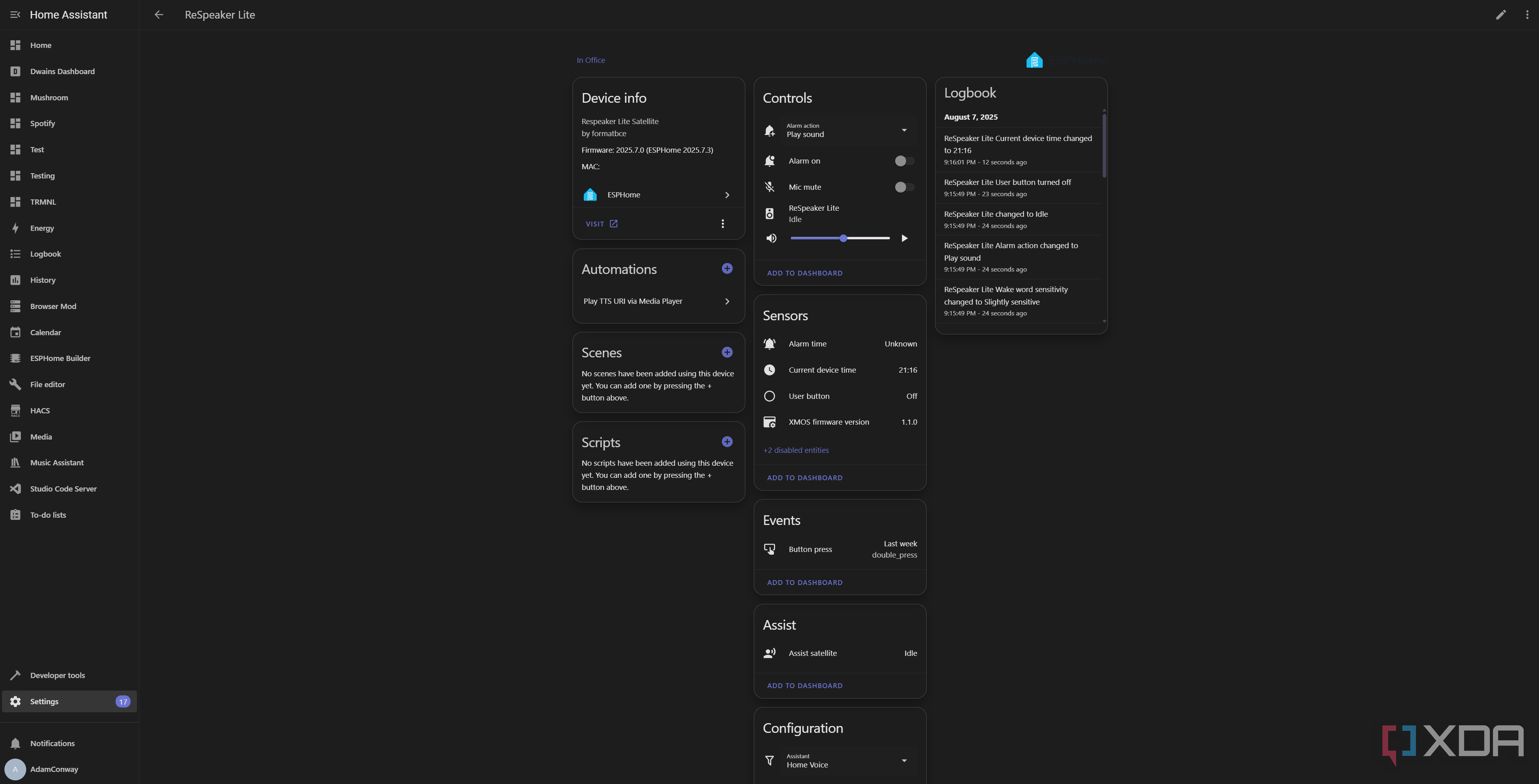Open Settings in the sidebar
Screen dimensions: 1539x784
pos(69,701)
